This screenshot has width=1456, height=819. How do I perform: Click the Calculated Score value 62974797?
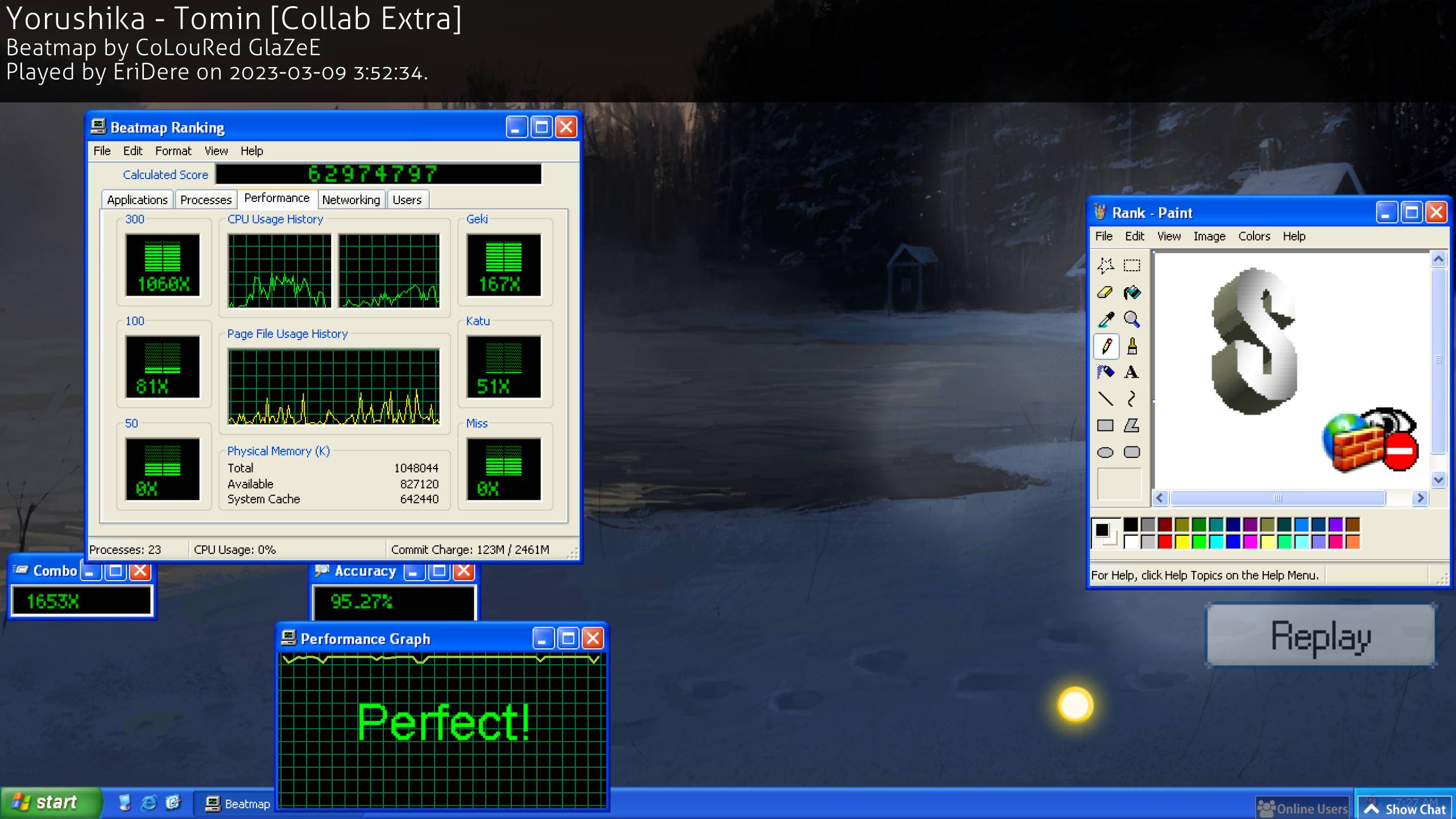pos(373,174)
